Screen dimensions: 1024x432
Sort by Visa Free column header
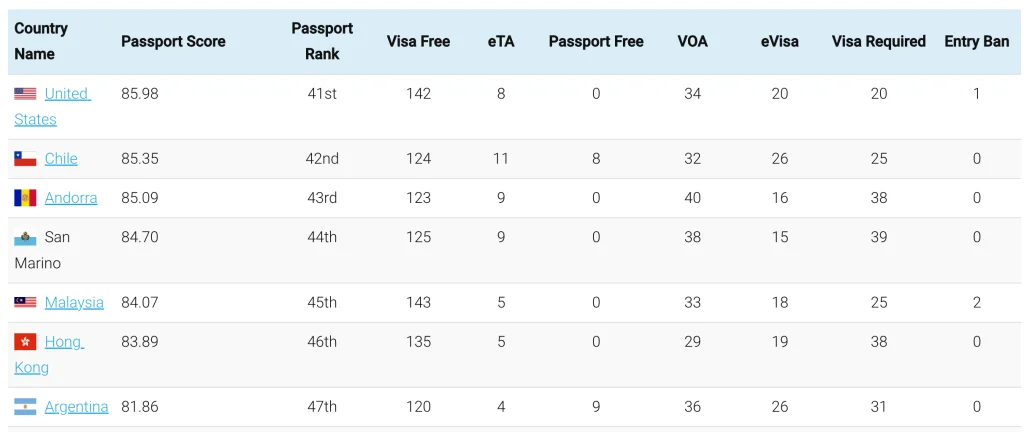click(x=418, y=41)
